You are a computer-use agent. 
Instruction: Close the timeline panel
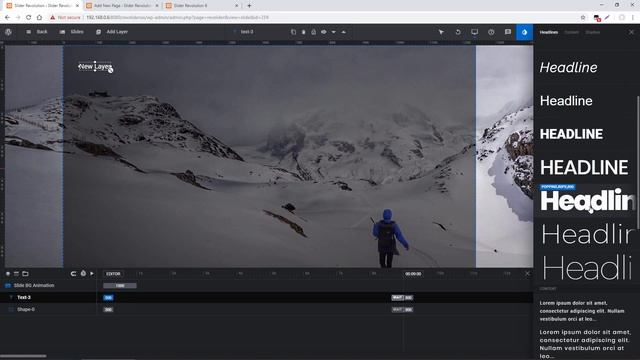(x=527, y=273)
